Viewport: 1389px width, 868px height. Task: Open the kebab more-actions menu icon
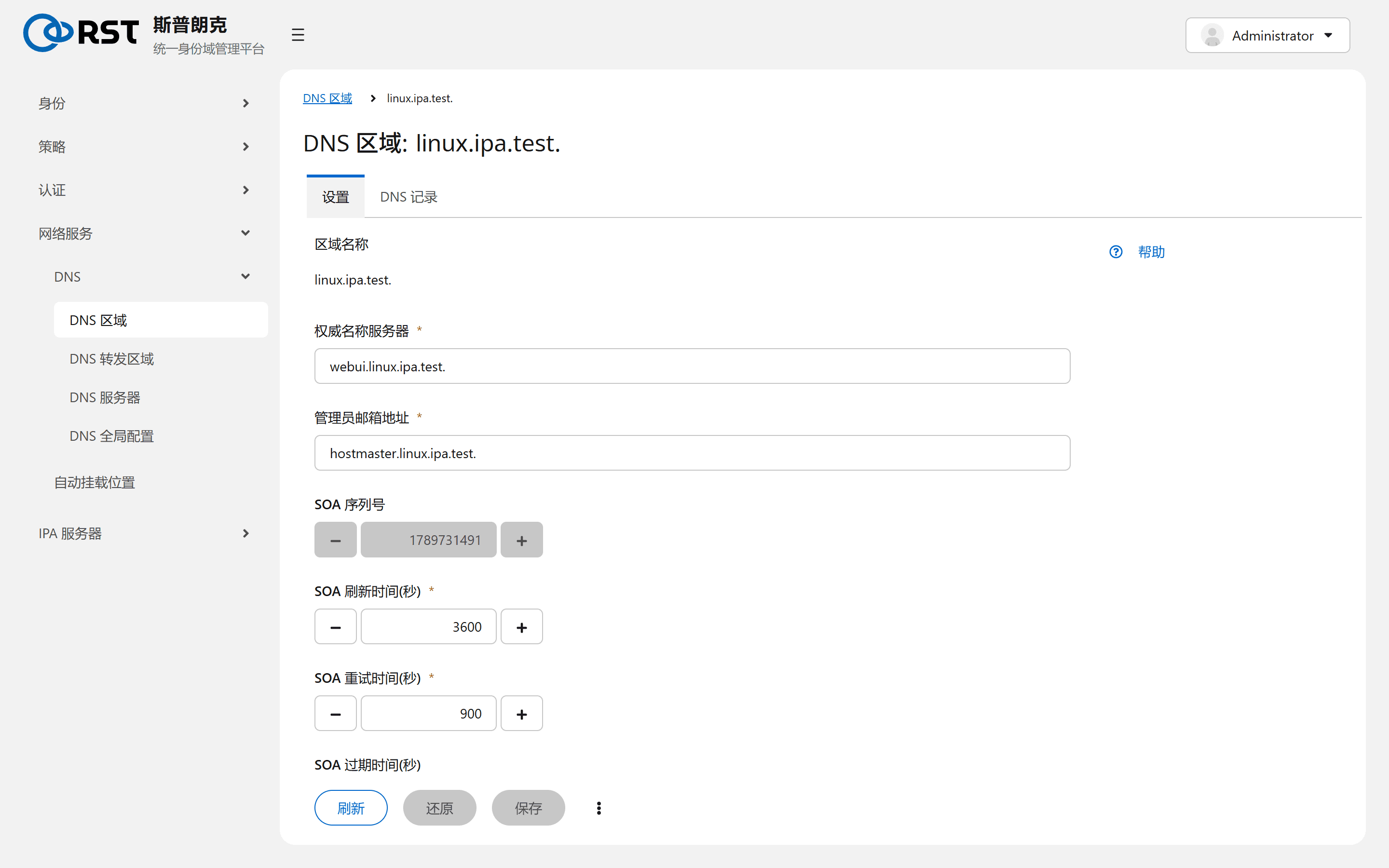[599, 808]
